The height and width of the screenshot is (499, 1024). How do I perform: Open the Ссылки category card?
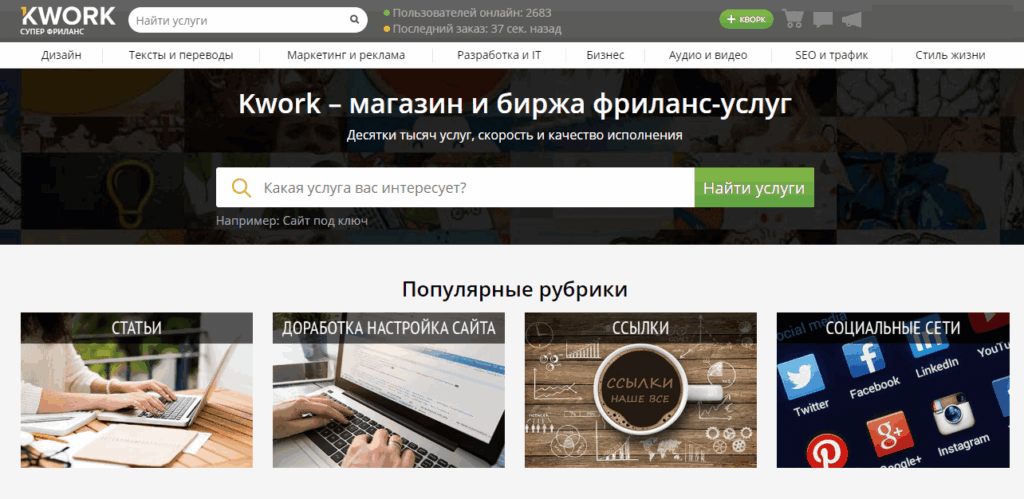[641, 390]
